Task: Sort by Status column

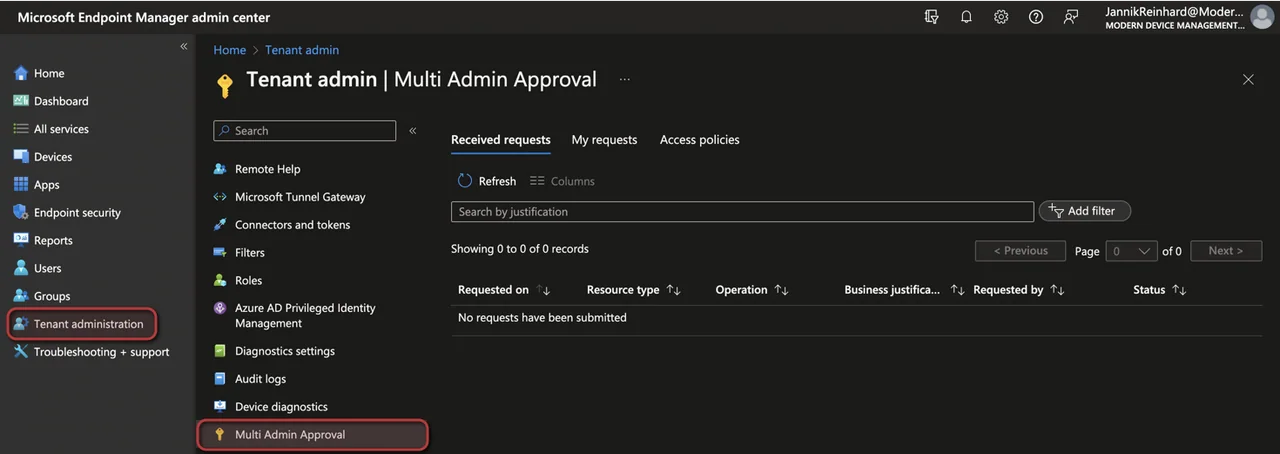Action: pos(1160,290)
